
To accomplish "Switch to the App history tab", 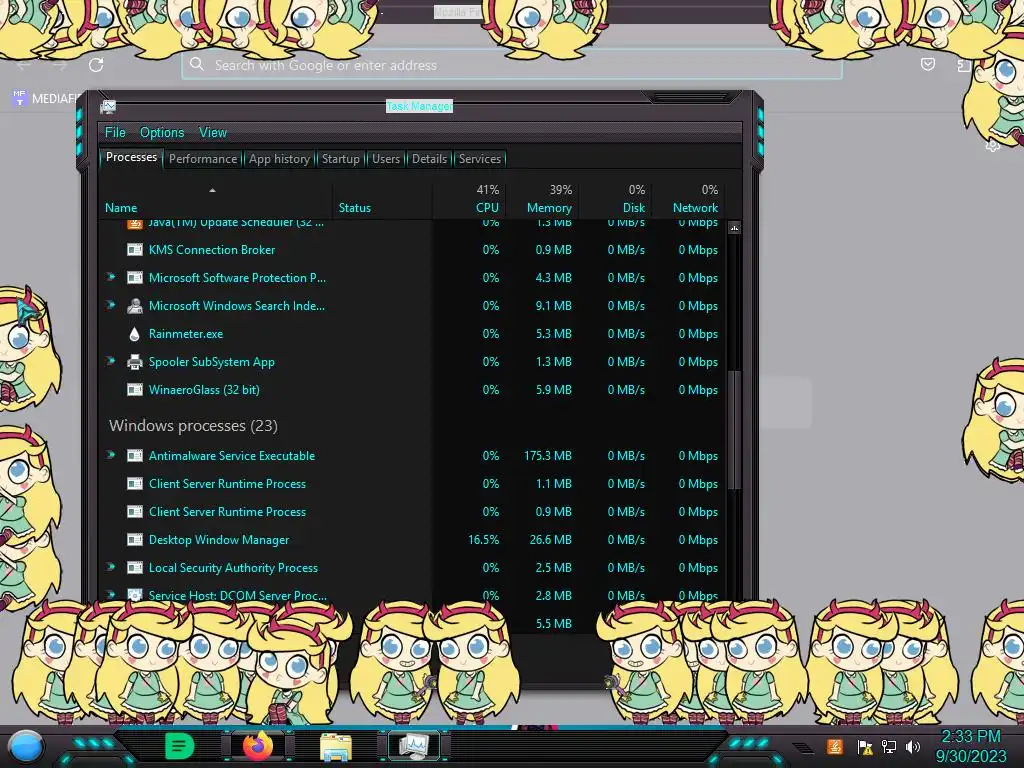I will pos(279,159).
